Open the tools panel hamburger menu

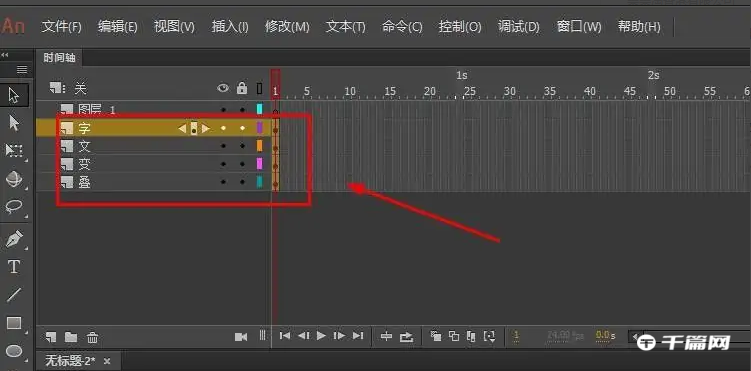pos(22,70)
